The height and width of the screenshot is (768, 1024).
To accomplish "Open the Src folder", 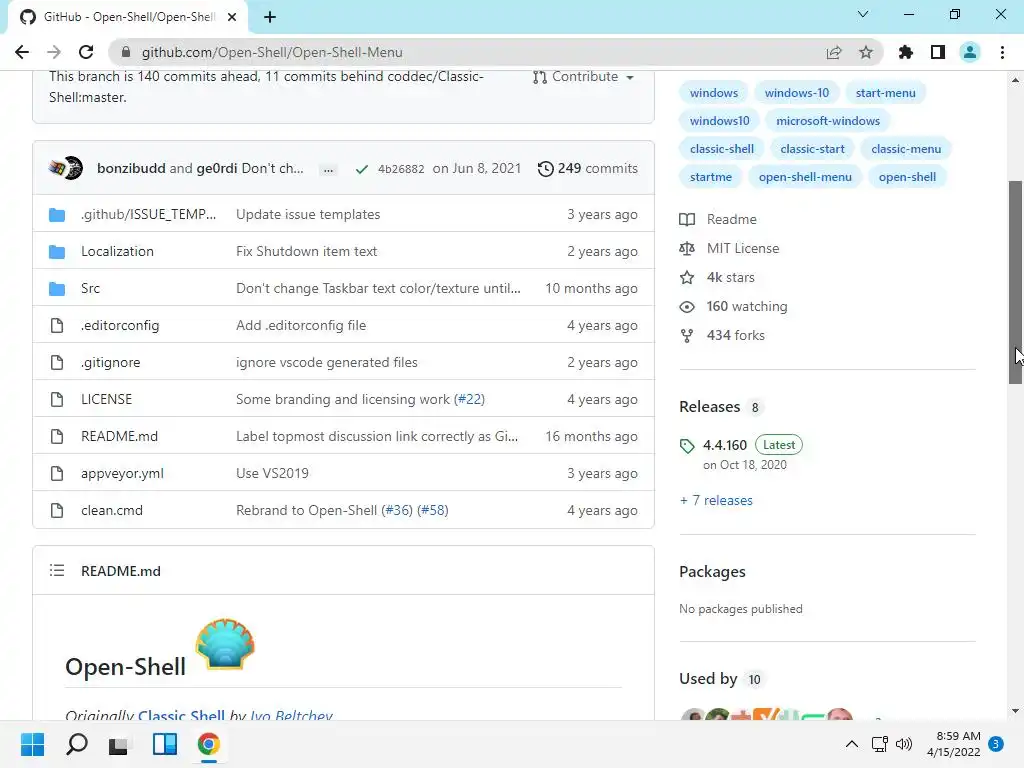I will (x=90, y=288).
